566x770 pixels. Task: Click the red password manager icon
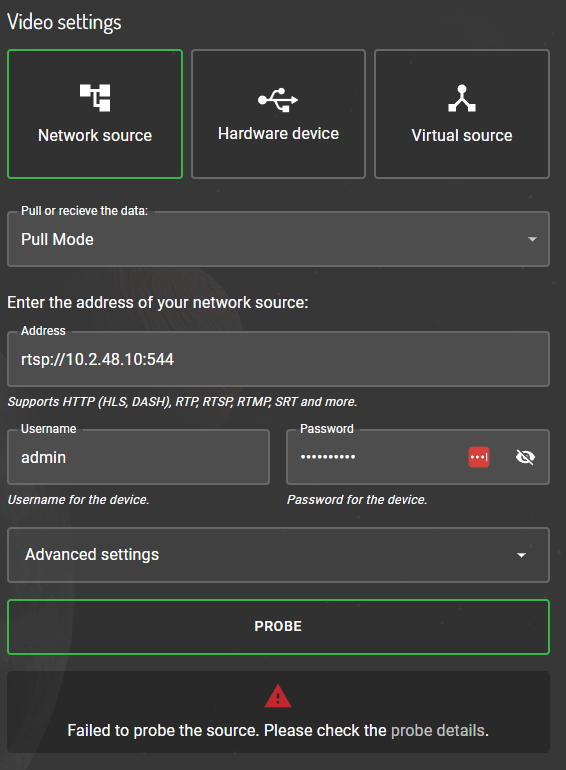click(479, 457)
